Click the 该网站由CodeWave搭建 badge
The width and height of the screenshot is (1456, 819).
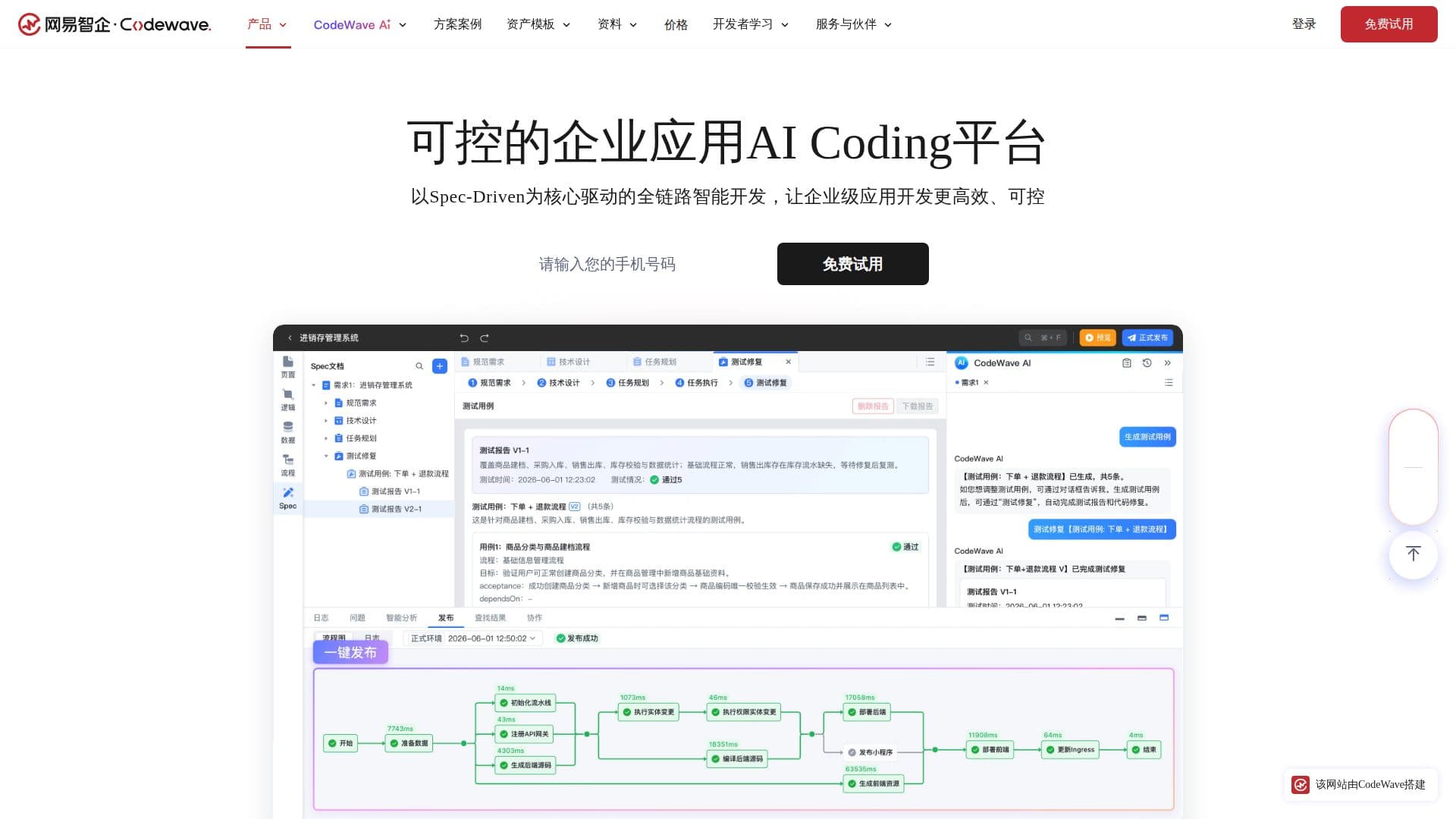point(1361,785)
